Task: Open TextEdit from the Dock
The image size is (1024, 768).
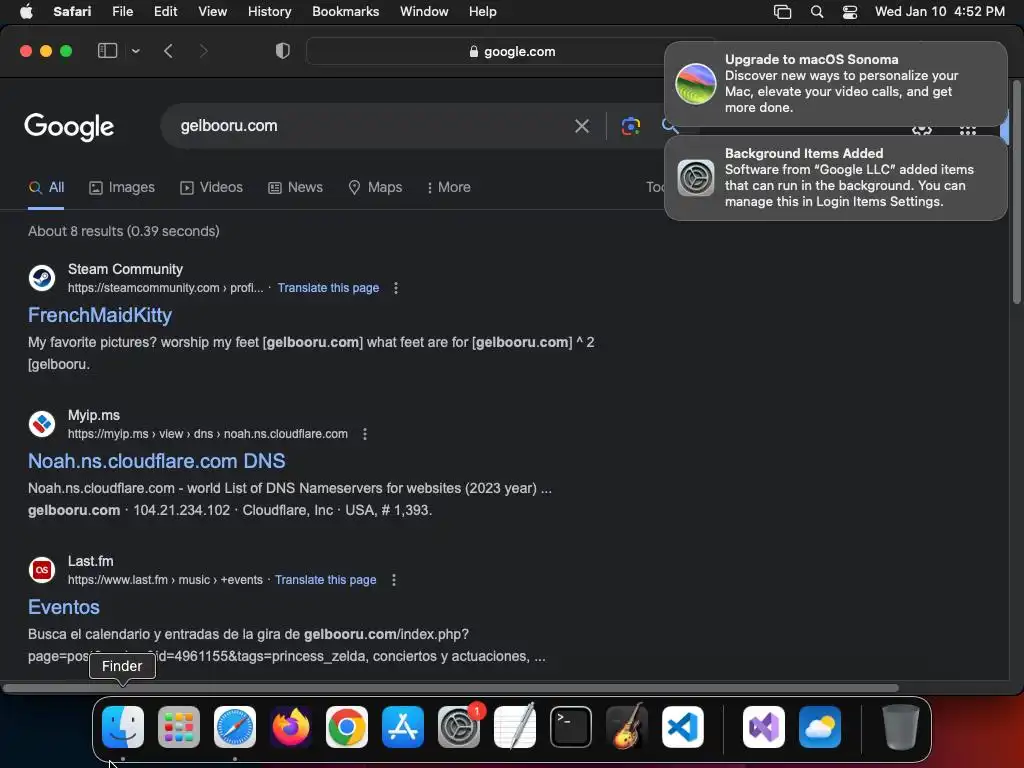Action: tap(515, 726)
